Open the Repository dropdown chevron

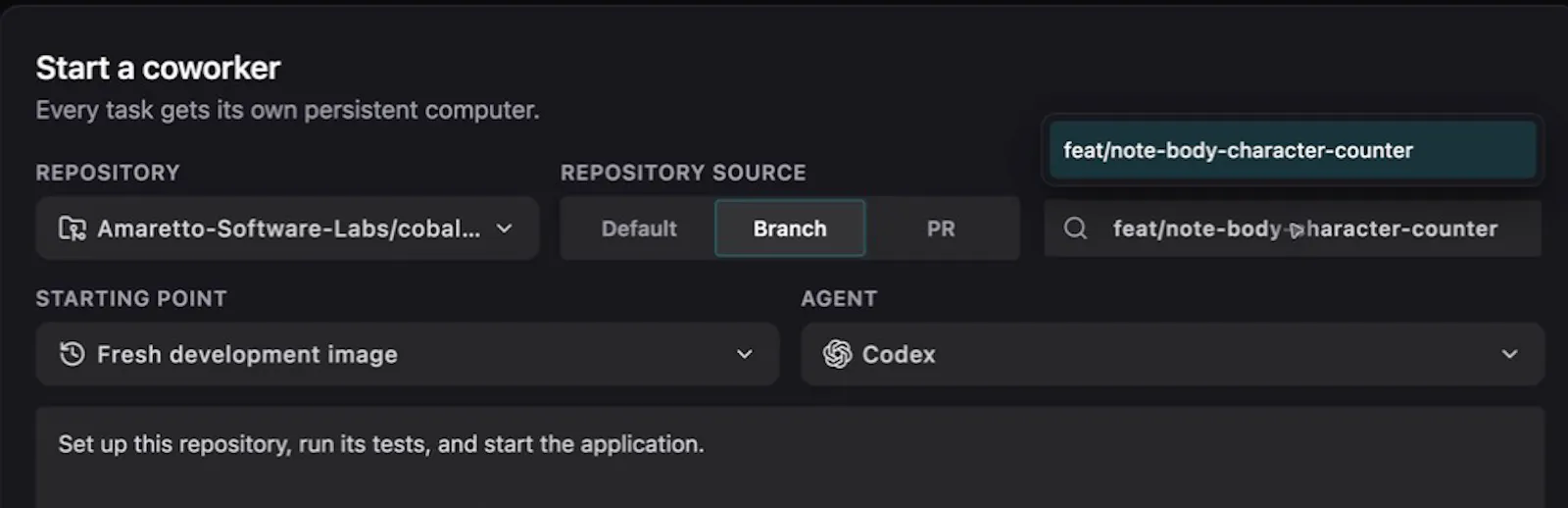[x=505, y=229]
